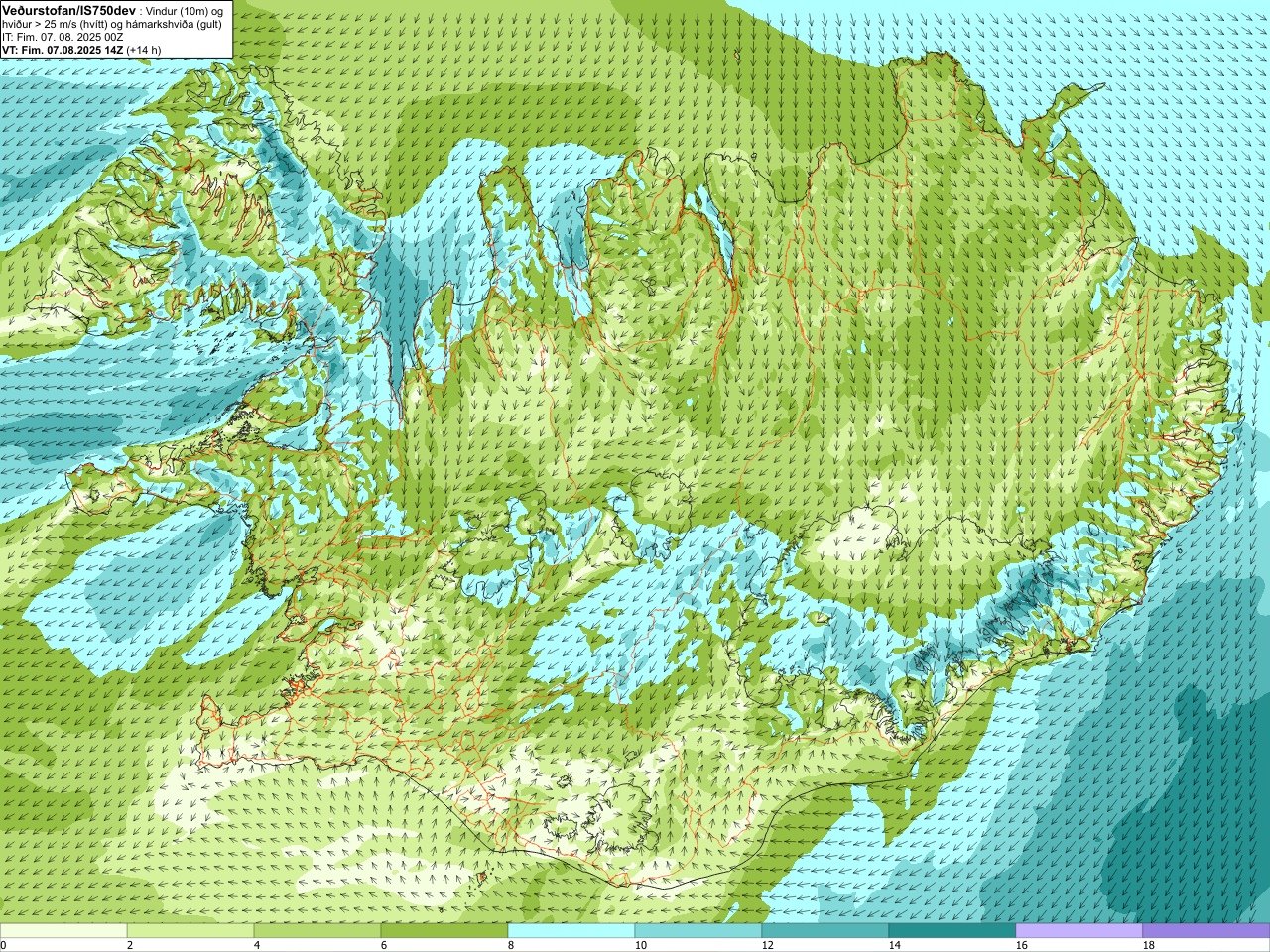Viewport: 1270px width, 952px height.
Task: Click the legend scale label "6"
Action: [384, 945]
